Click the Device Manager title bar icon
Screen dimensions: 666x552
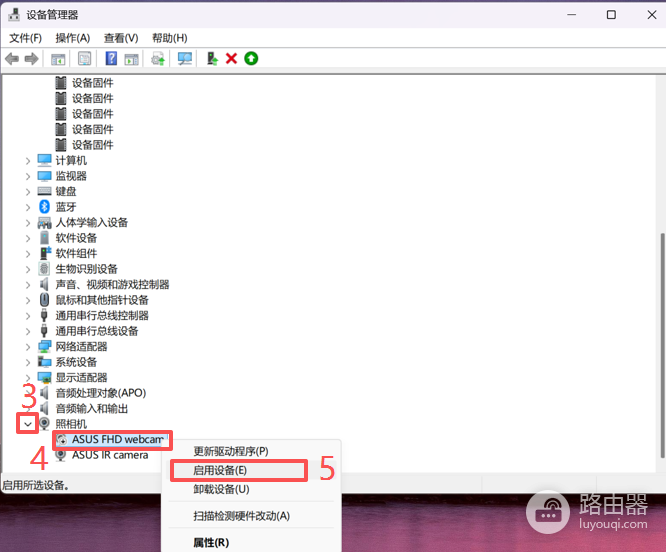pyautogui.click(x=14, y=14)
